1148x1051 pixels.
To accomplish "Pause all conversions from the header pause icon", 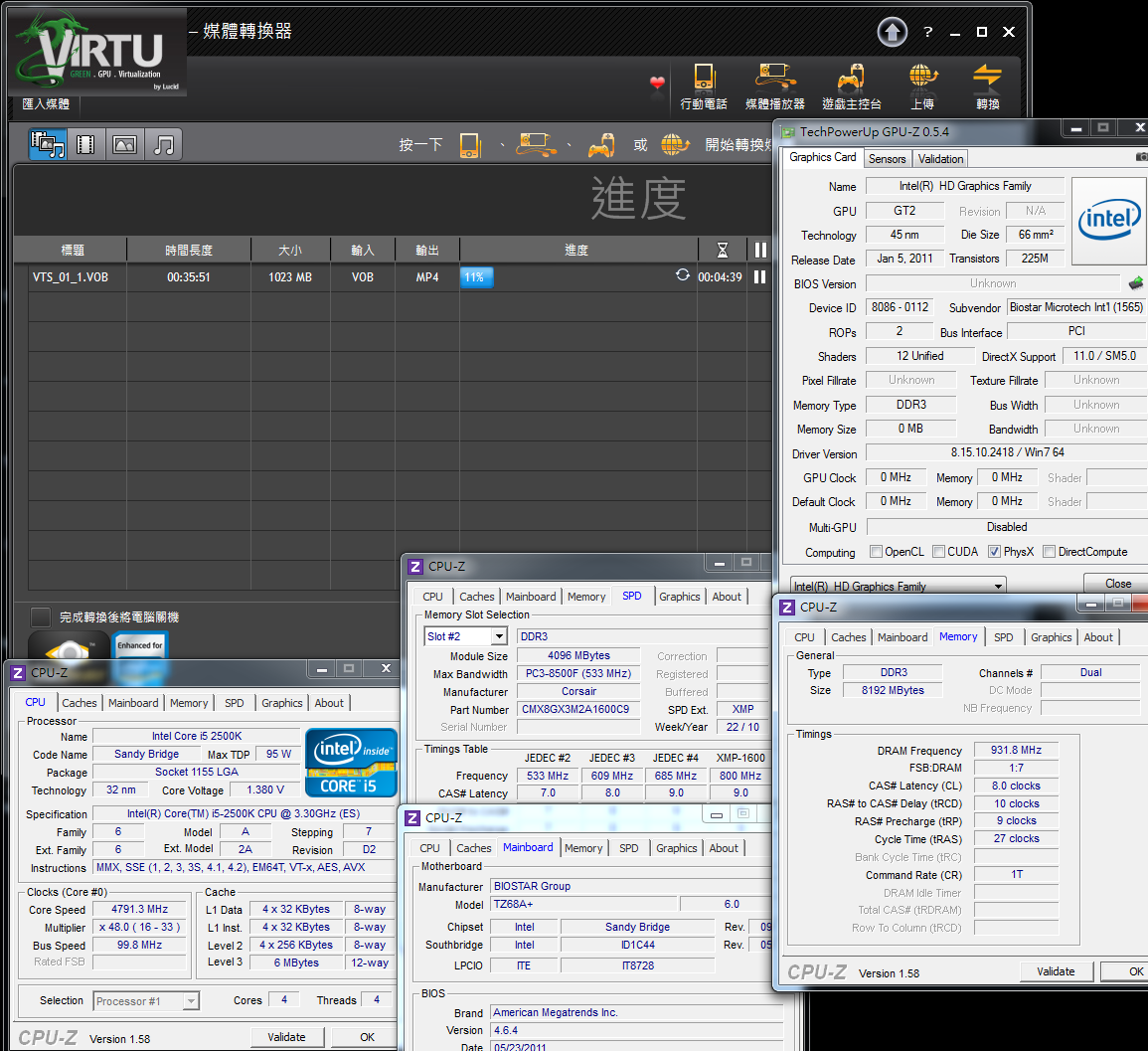I will (760, 251).
